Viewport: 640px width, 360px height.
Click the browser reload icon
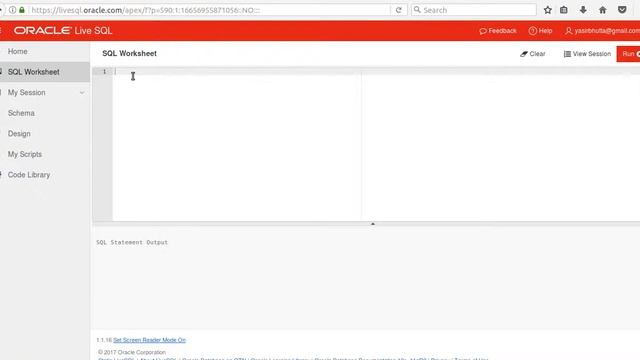coord(398,10)
